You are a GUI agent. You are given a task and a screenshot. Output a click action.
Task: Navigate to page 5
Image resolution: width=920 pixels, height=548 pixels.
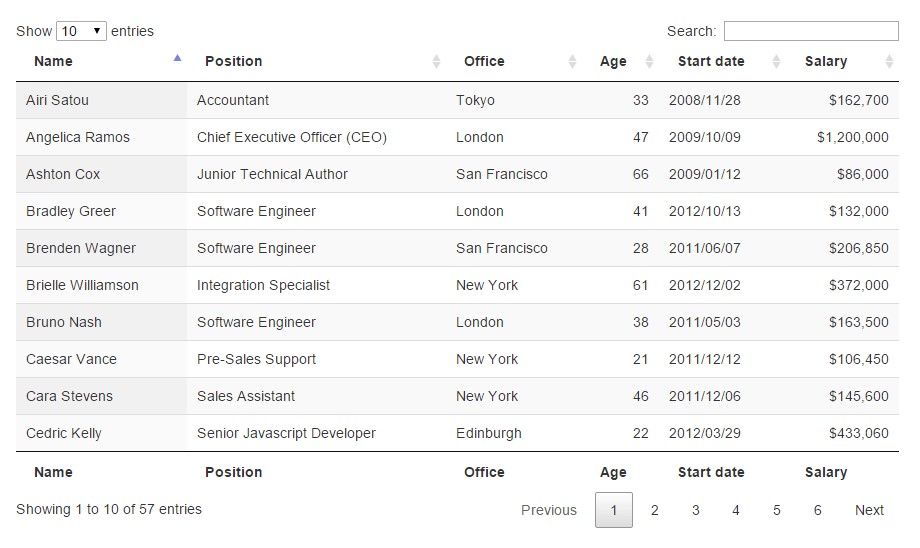[777, 510]
